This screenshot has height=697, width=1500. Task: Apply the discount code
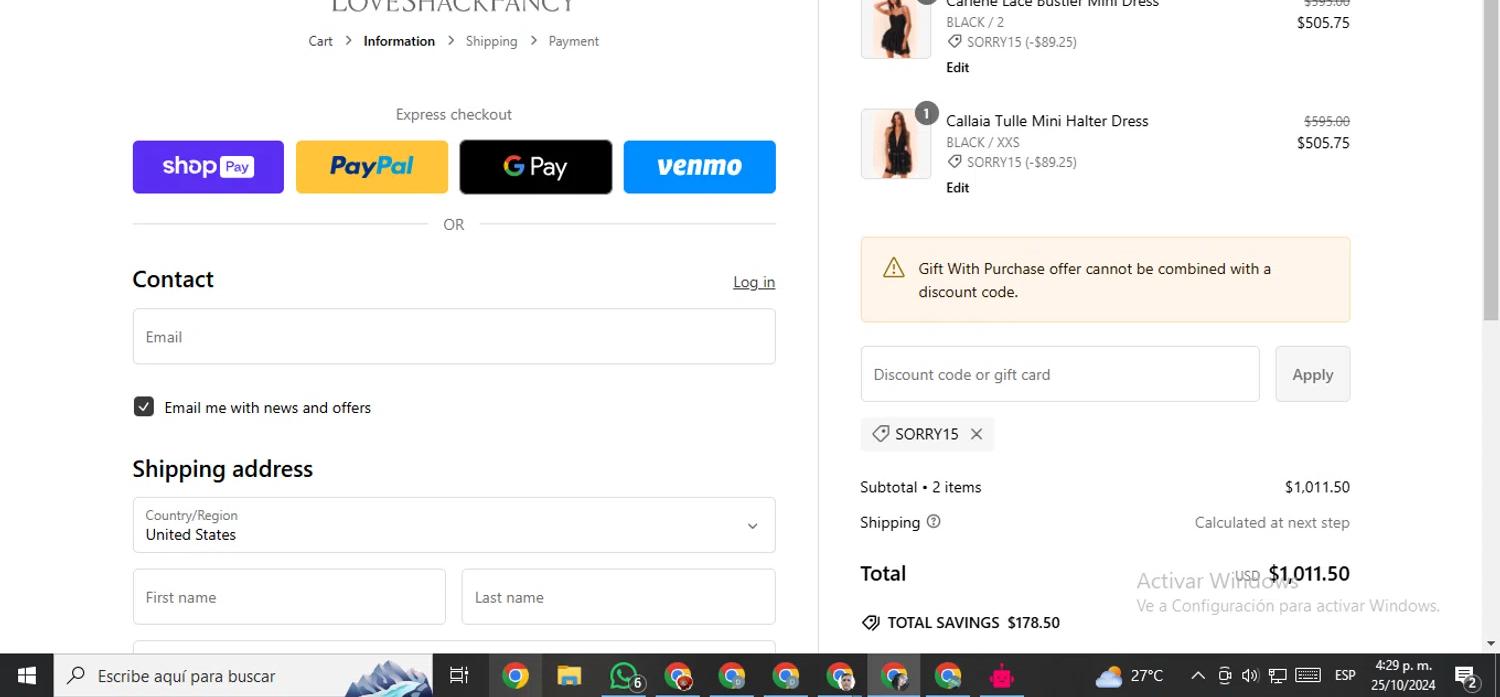(x=1312, y=374)
